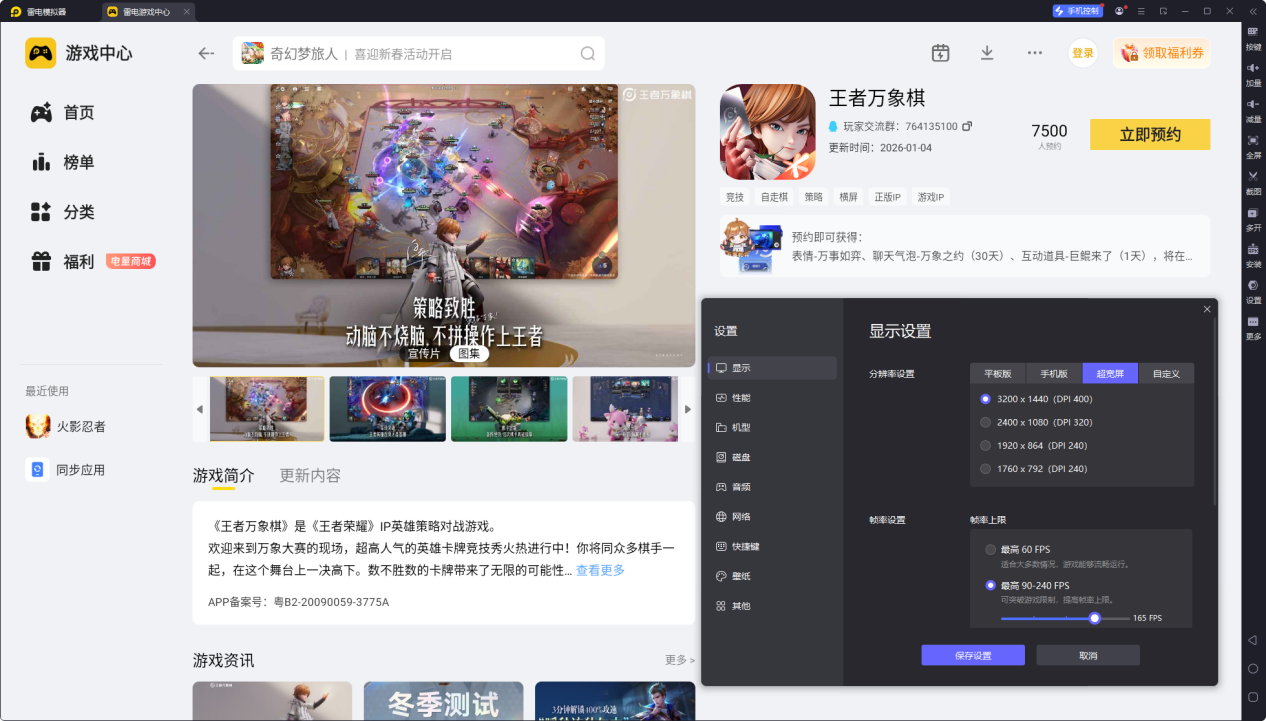
Task: Expand game news via 更多 >
Action: click(x=680, y=660)
